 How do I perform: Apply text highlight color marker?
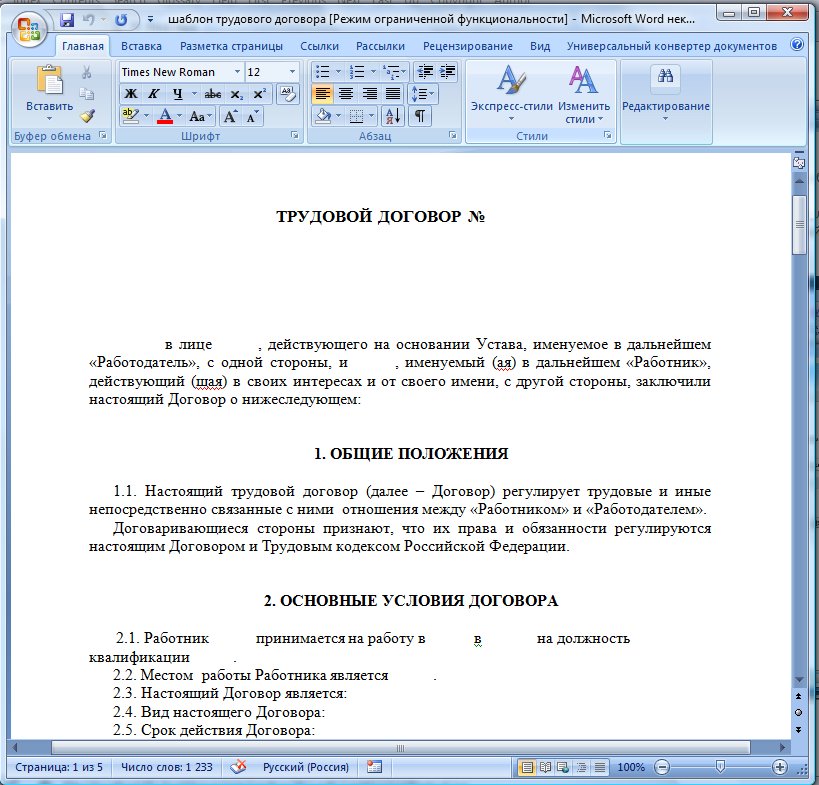pos(130,116)
